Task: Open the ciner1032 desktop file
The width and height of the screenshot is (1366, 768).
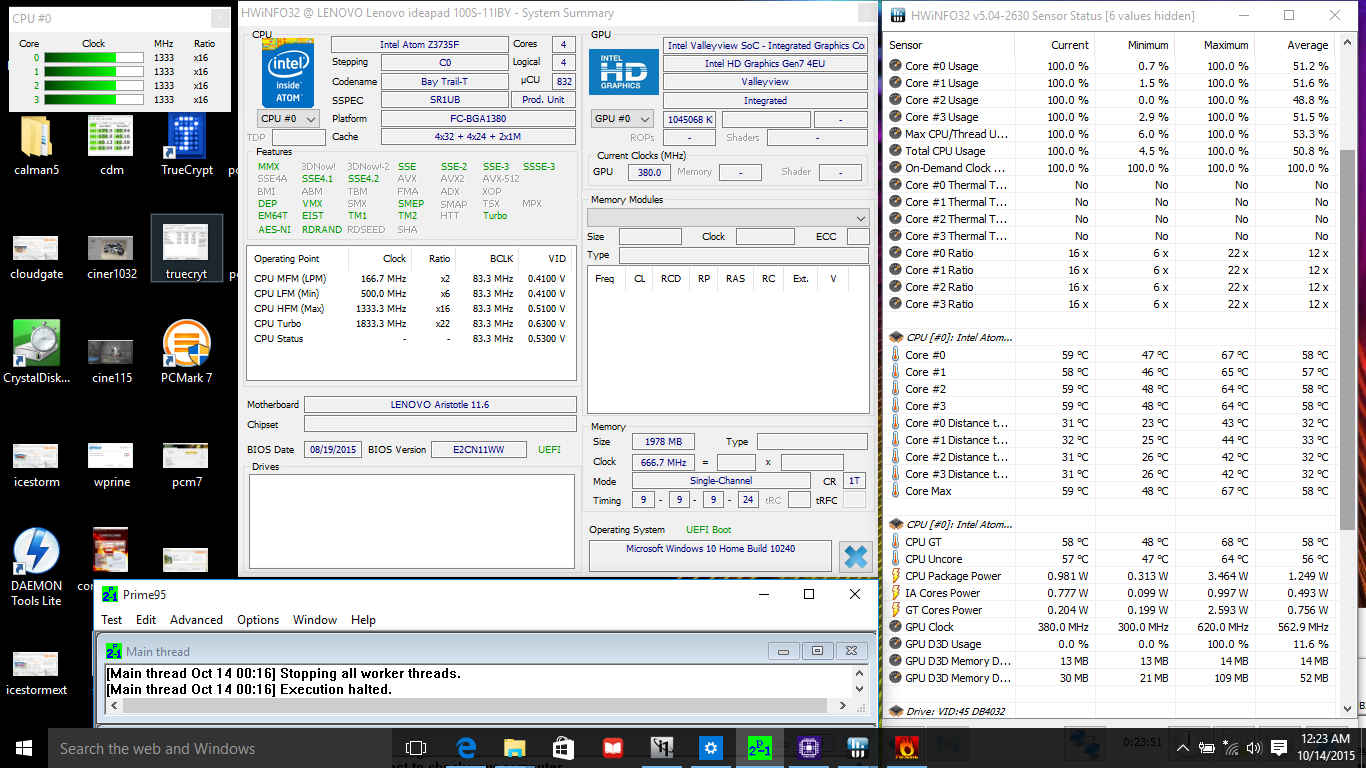Action: pyautogui.click(x=112, y=257)
